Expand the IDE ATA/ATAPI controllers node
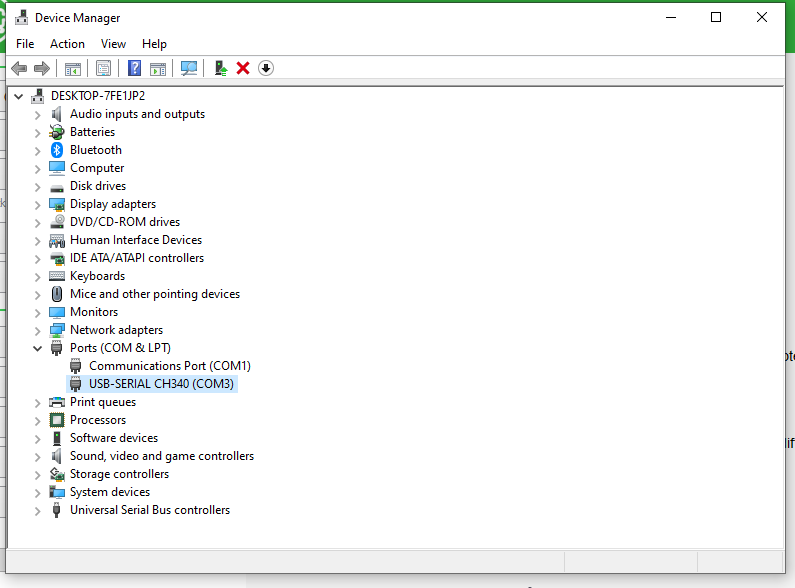 click(x=38, y=259)
